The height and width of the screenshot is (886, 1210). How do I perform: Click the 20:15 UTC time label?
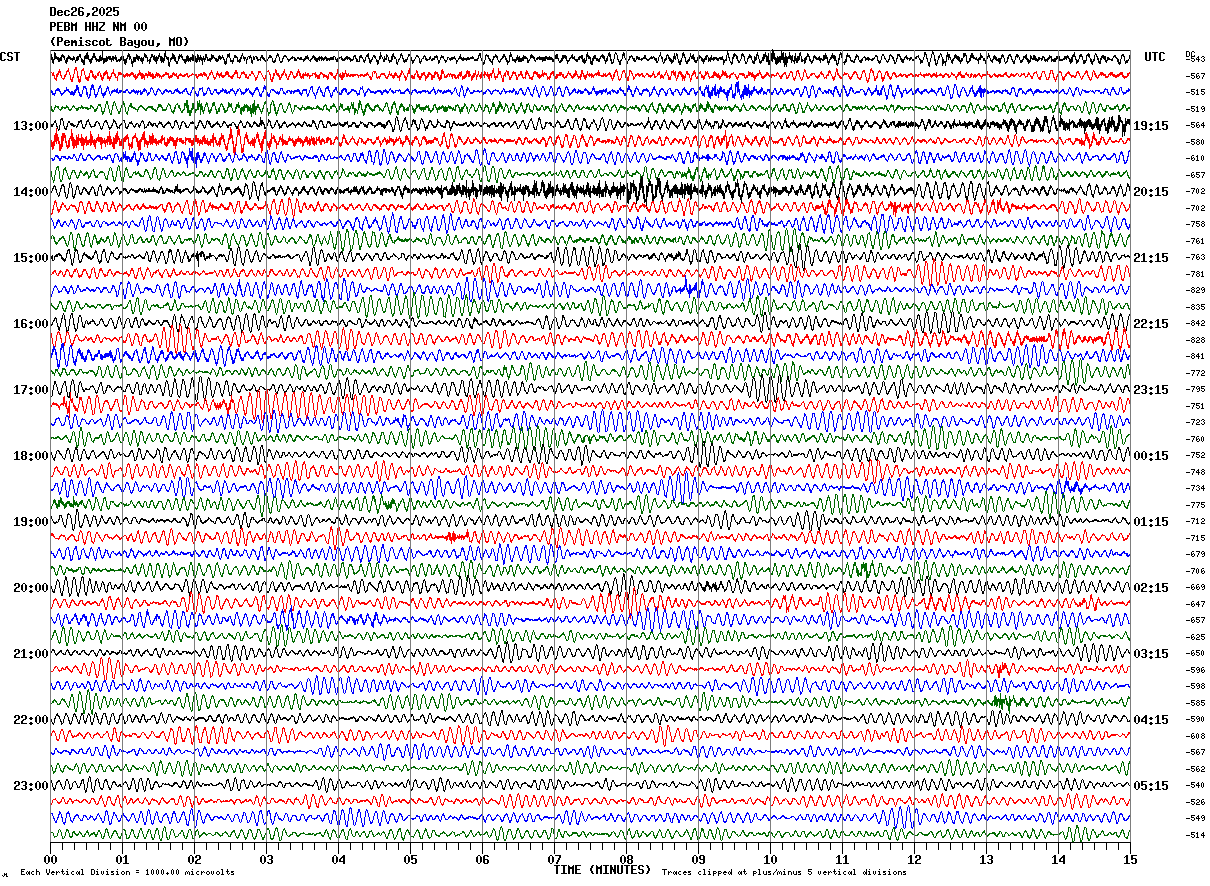[1151, 192]
